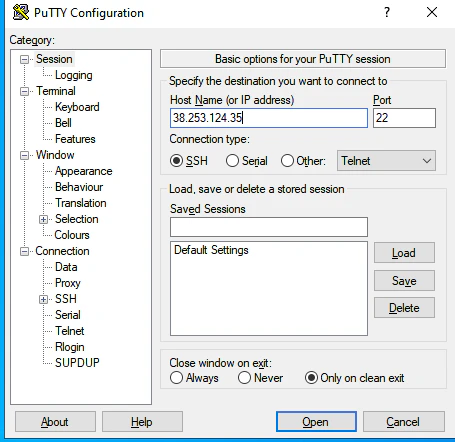Image resolution: width=455 pixels, height=442 pixels.
Task: Click the Host Name input field
Action: [x=269, y=118]
